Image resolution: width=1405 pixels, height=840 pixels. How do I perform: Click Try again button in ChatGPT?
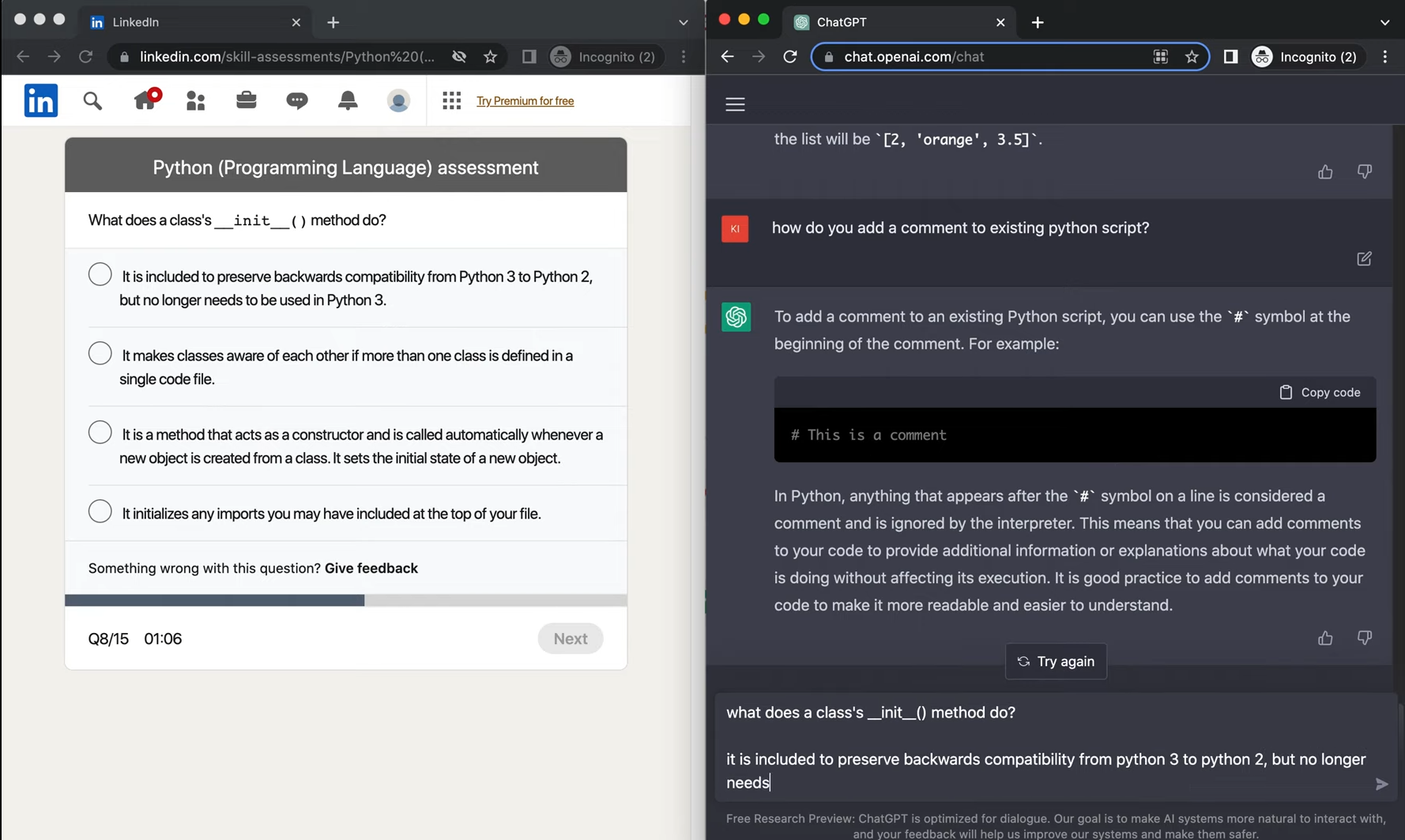(x=1056, y=661)
